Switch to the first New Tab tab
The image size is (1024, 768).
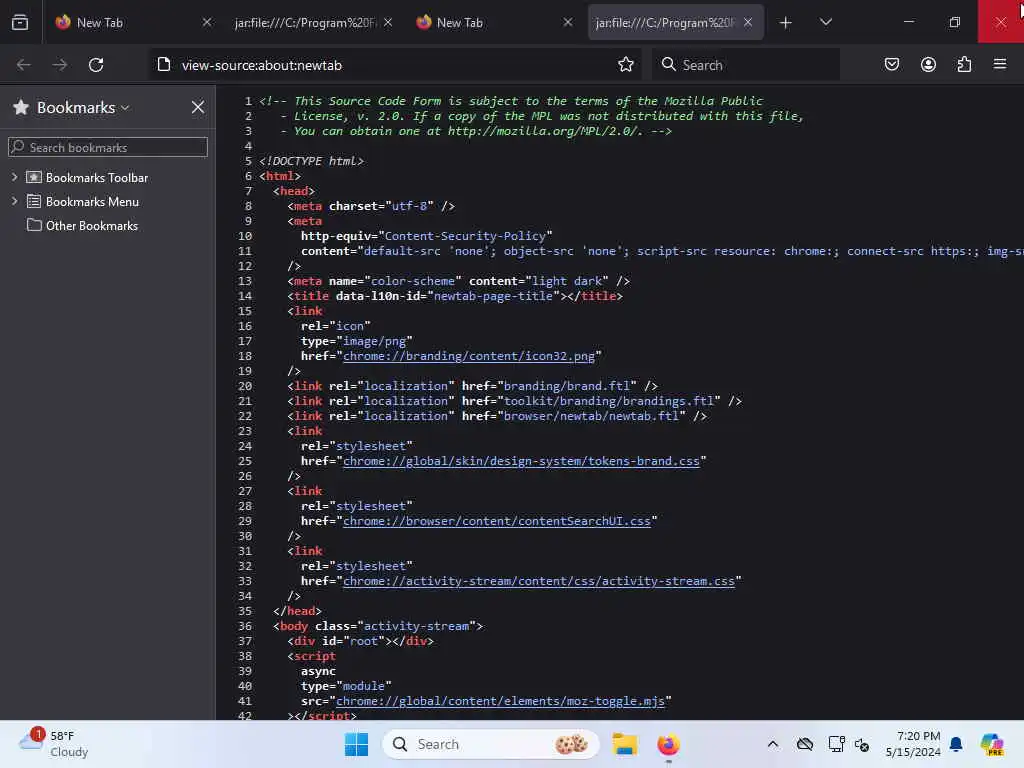[131, 22]
